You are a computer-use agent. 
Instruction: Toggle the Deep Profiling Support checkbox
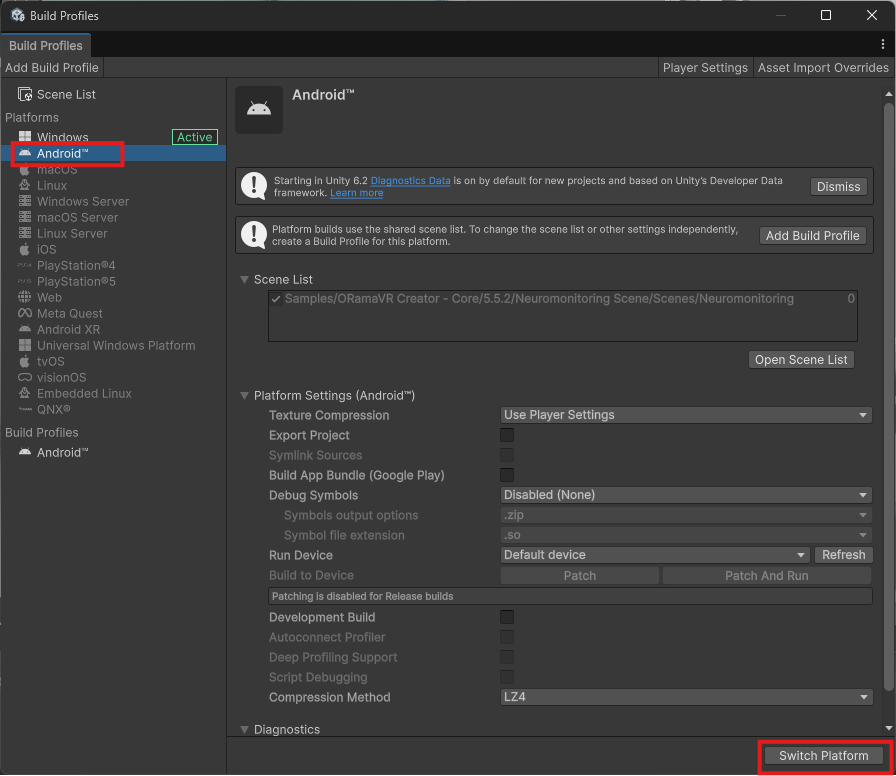click(507, 657)
